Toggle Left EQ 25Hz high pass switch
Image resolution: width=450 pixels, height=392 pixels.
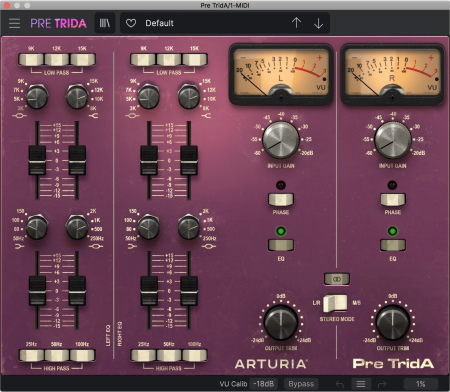(31, 355)
